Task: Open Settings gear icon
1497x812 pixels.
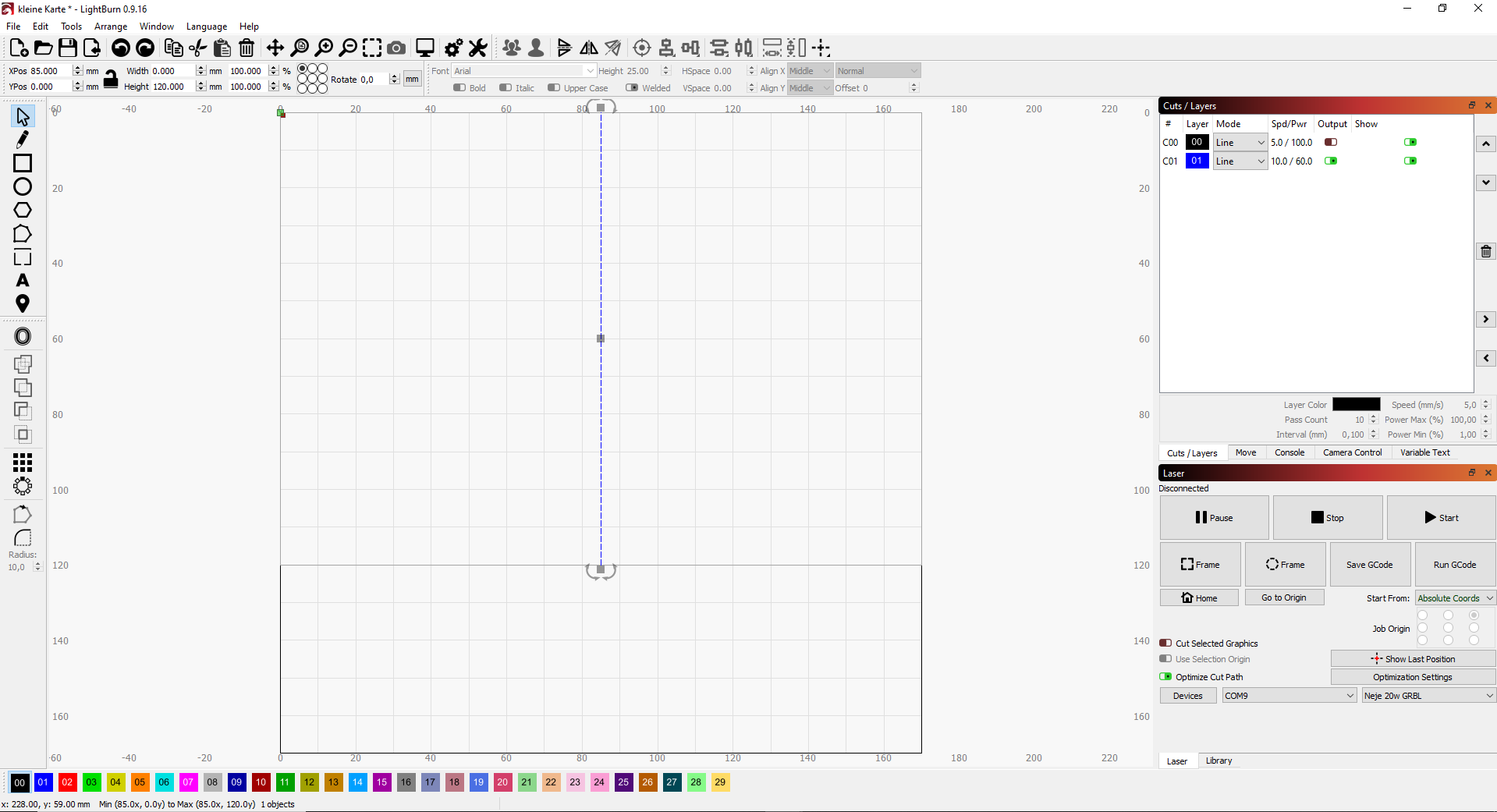Action: tap(453, 48)
